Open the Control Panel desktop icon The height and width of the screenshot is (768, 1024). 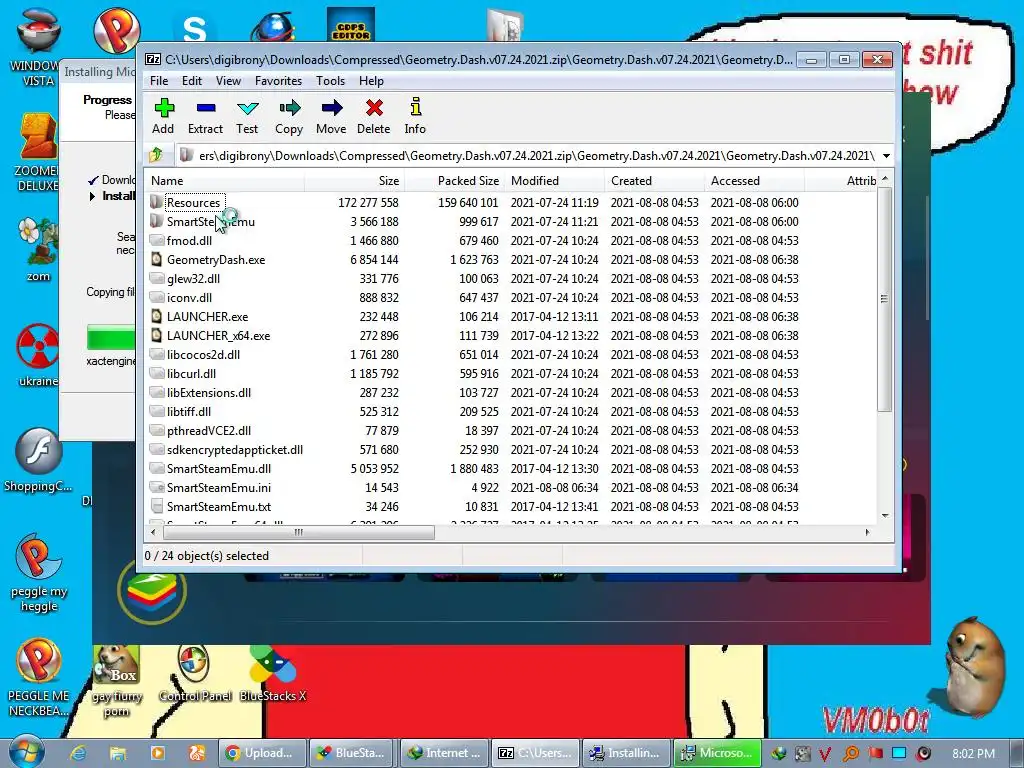click(195, 673)
